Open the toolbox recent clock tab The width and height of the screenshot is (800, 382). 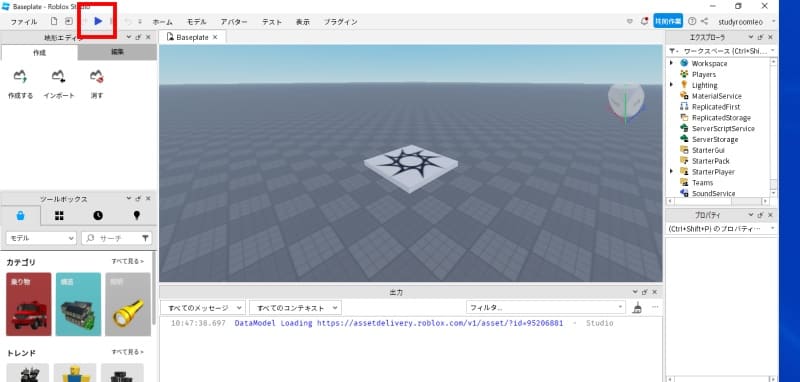[98, 216]
